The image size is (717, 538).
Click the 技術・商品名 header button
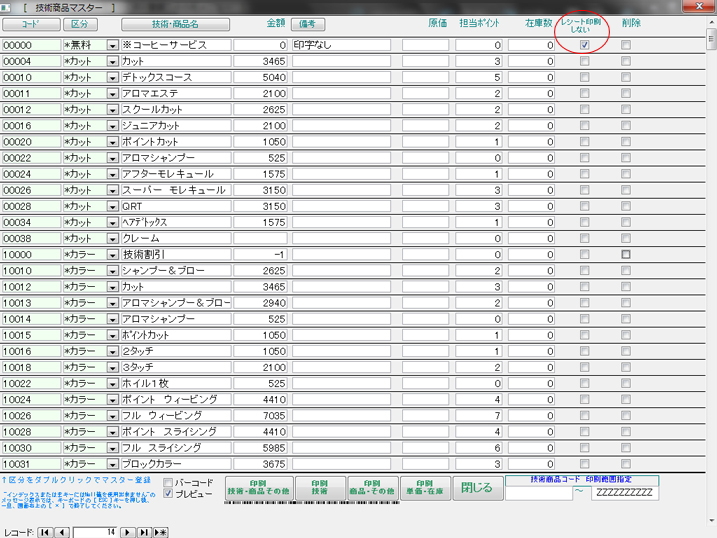click(x=175, y=24)
